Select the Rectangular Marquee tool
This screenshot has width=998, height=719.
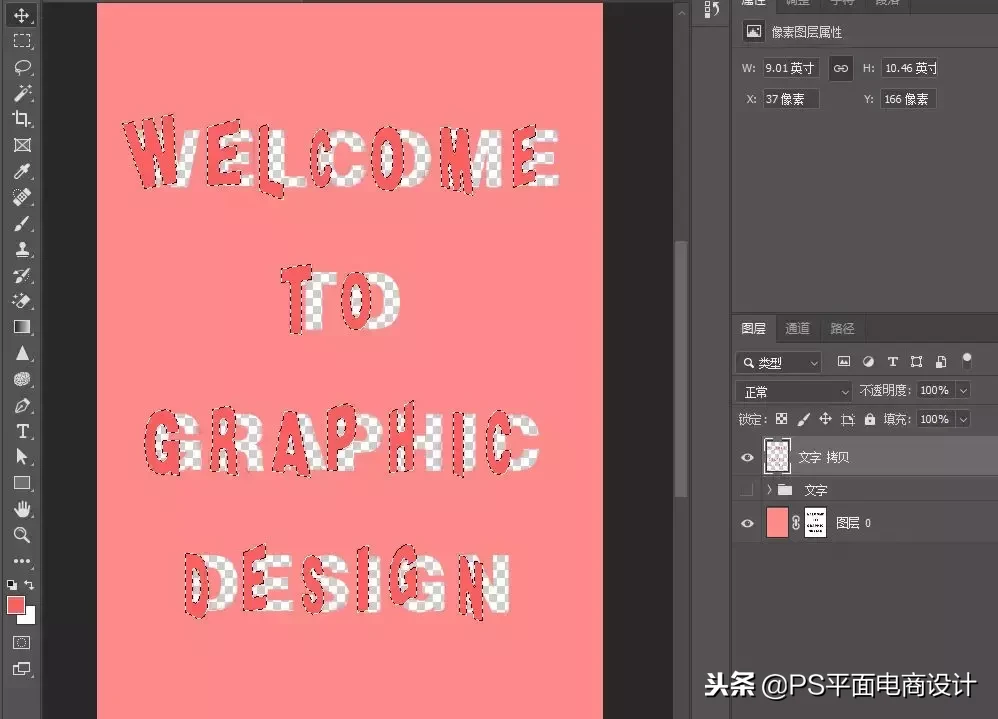[x=22, y=41]
